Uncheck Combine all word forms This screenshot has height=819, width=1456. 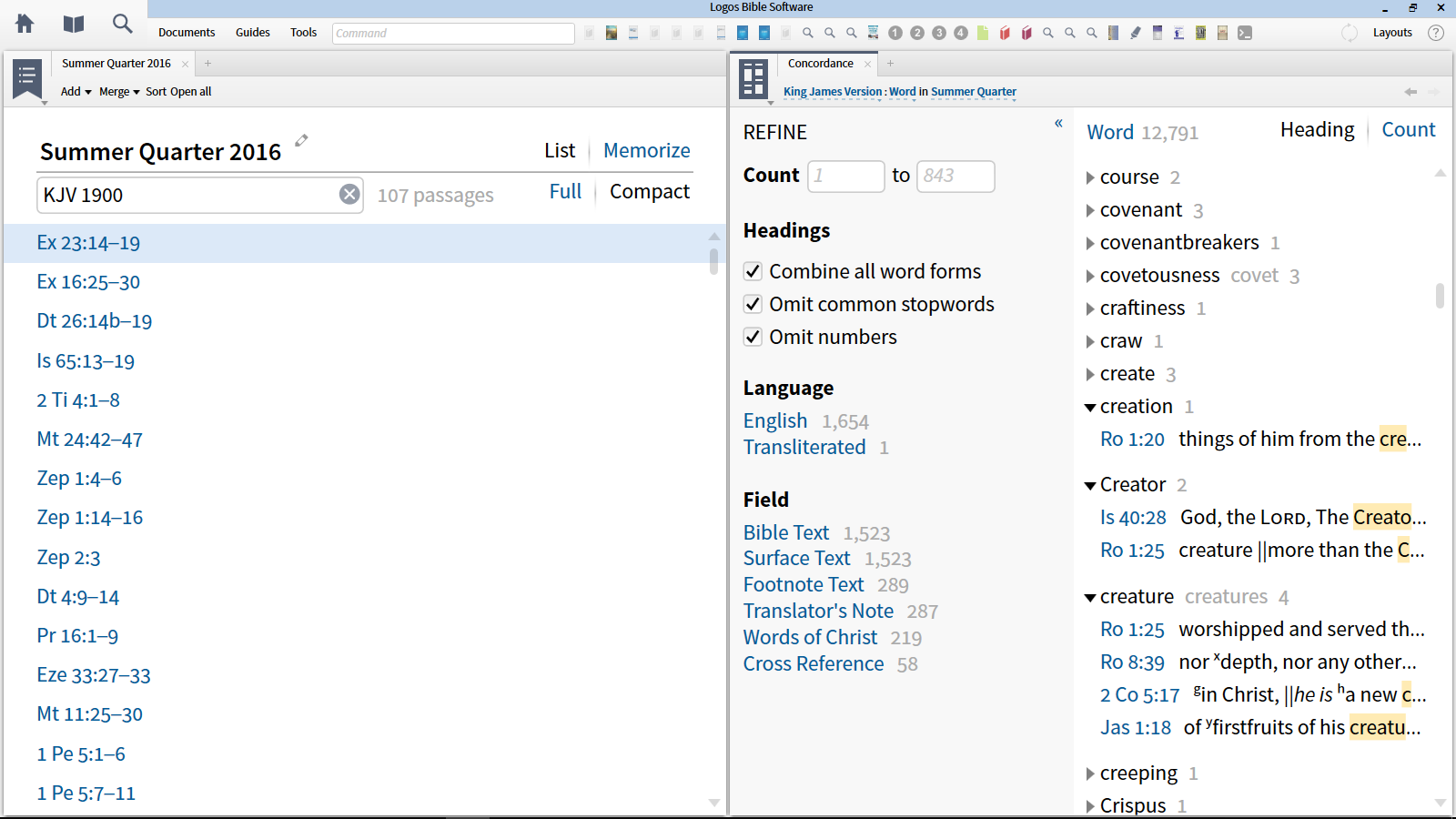753,271
